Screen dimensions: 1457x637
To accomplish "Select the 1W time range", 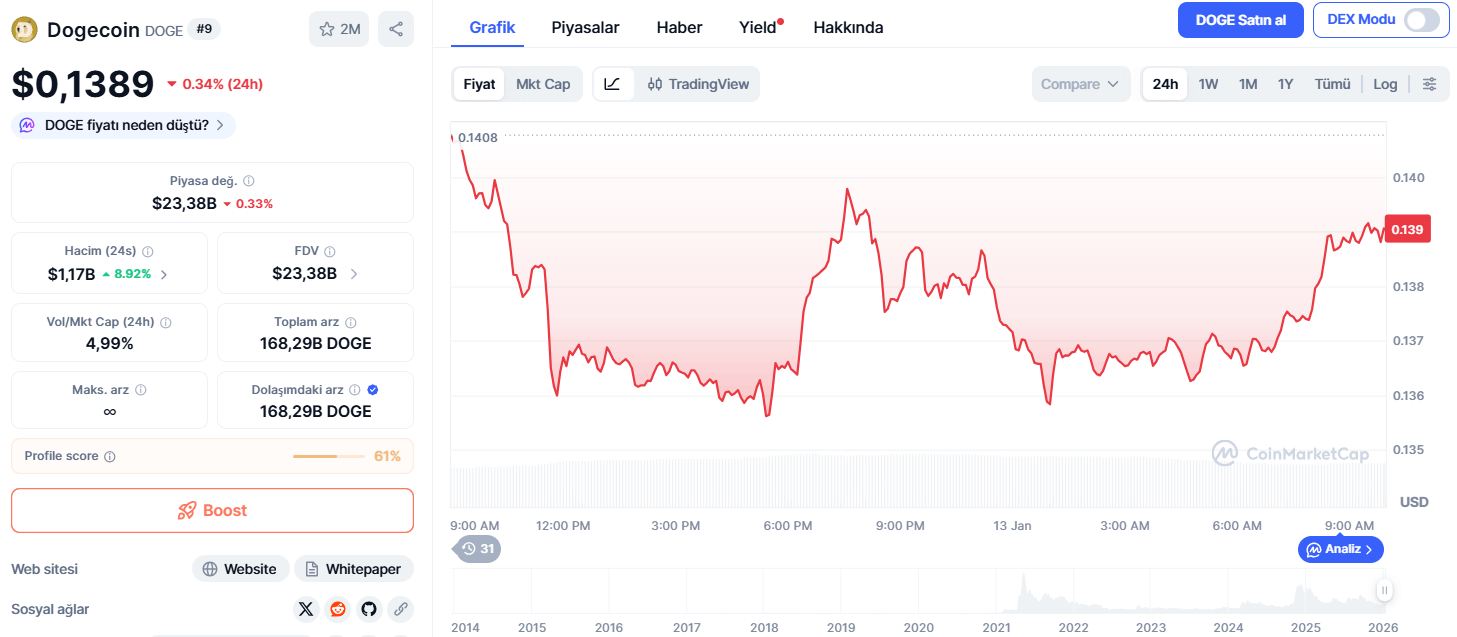I will pos(1208,84).
